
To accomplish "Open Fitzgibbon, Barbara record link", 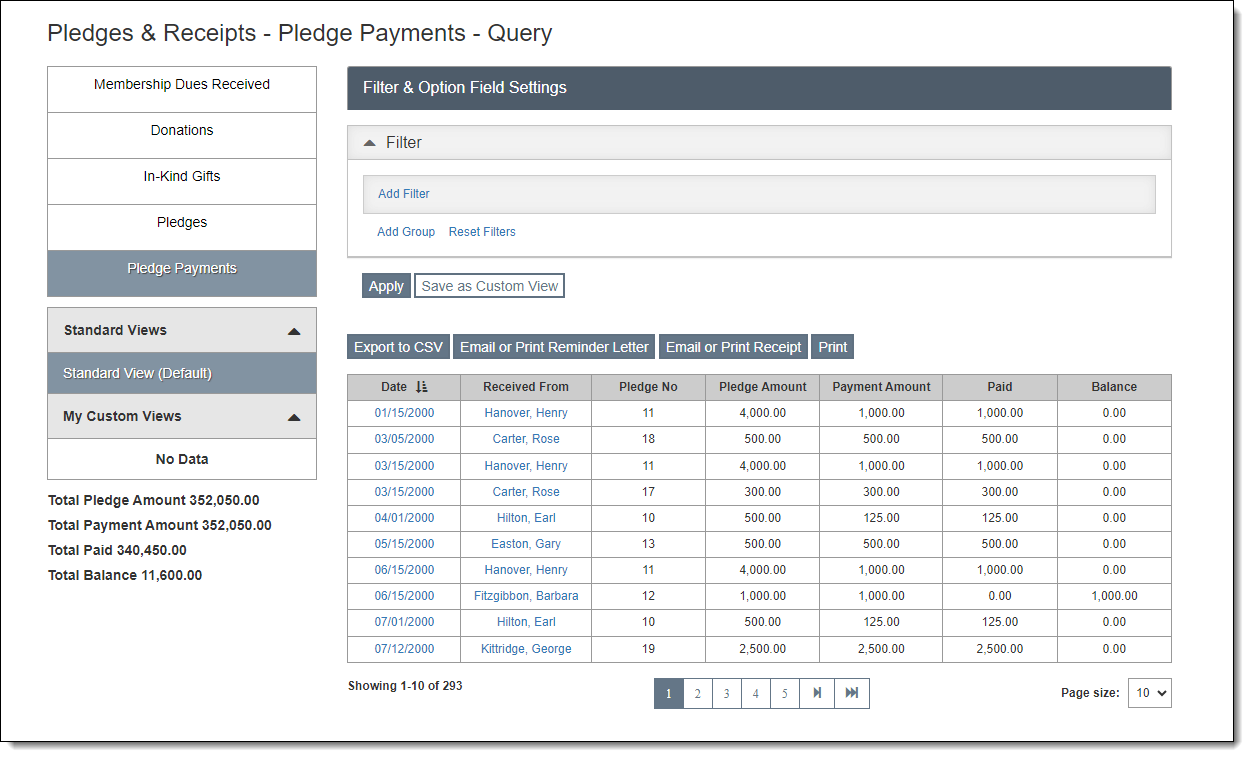I will [526, 596].
